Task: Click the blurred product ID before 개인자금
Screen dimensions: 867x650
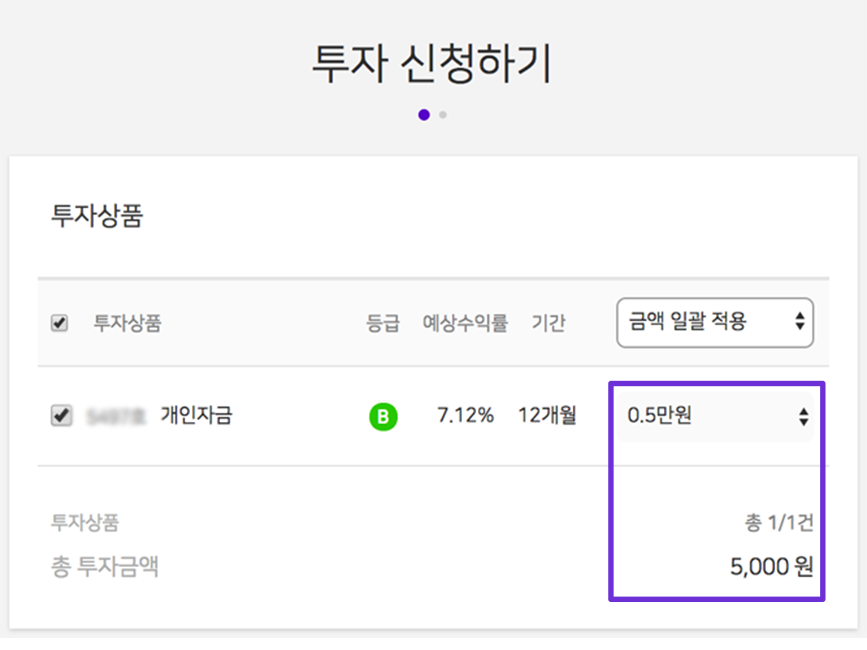Action: tap(116, 415)
